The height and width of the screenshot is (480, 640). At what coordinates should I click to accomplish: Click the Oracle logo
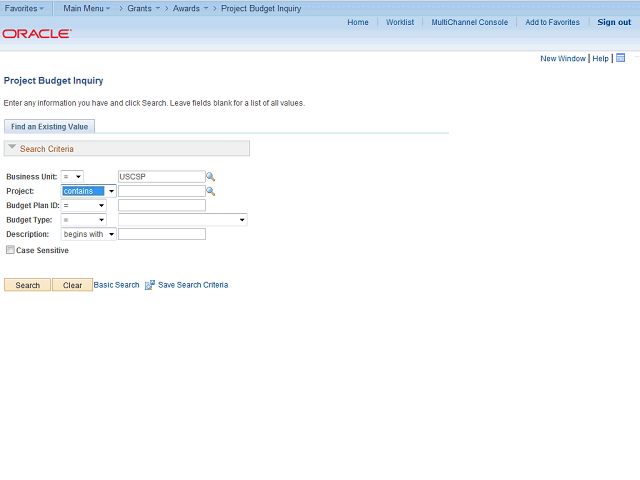tap(37, 33)
